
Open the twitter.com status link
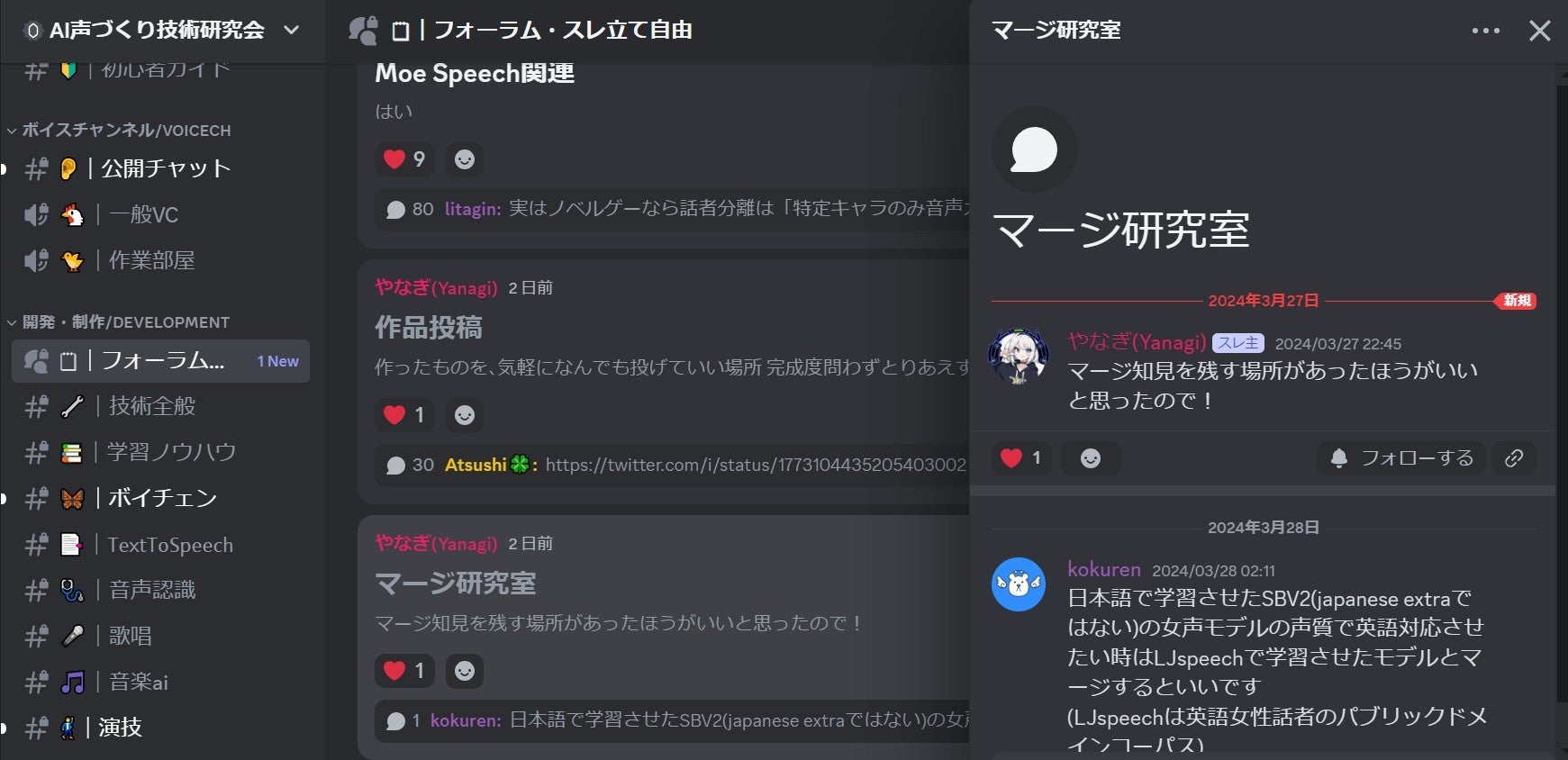(756, 465)
